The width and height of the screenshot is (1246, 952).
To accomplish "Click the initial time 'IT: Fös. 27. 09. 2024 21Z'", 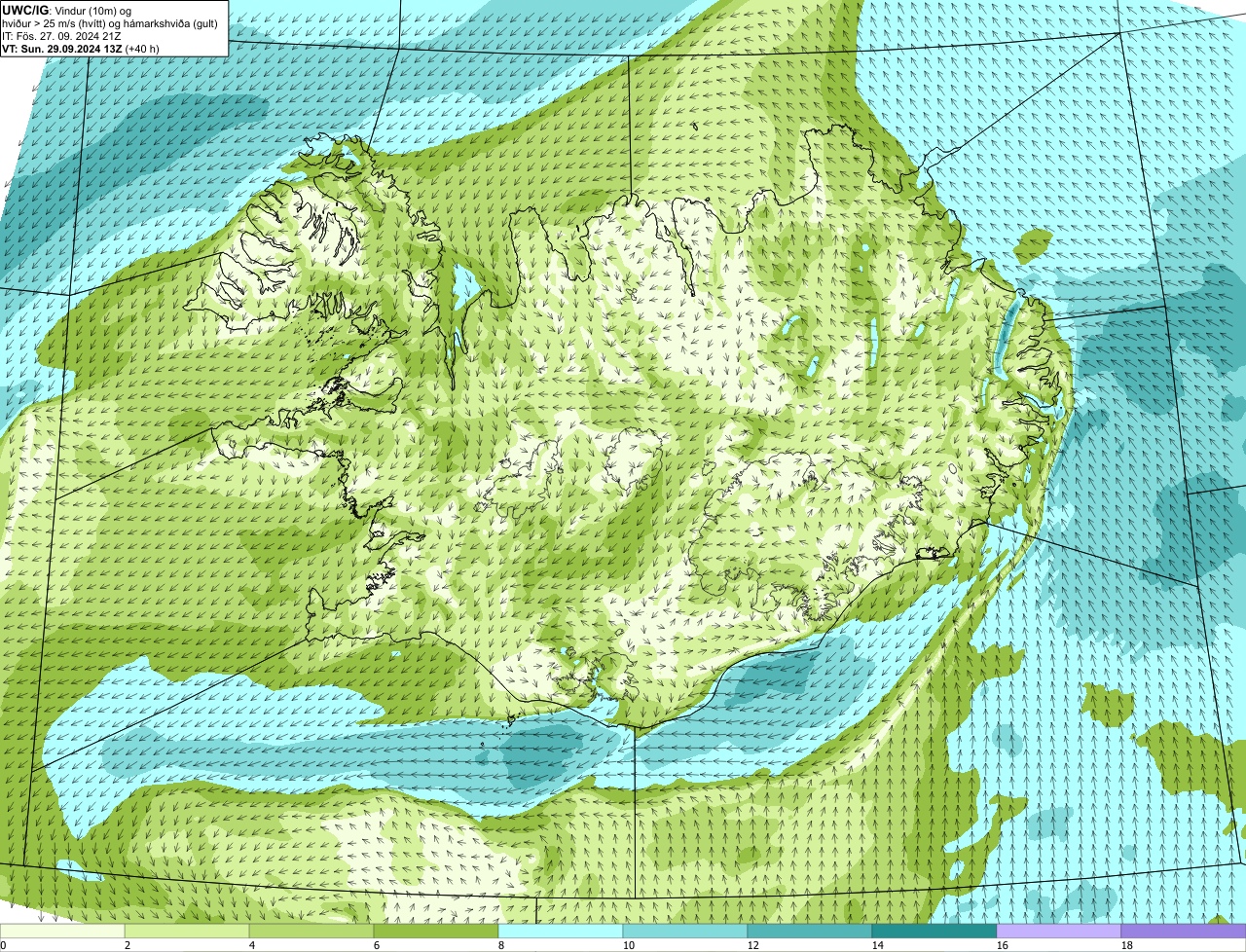I will point(61,36).
